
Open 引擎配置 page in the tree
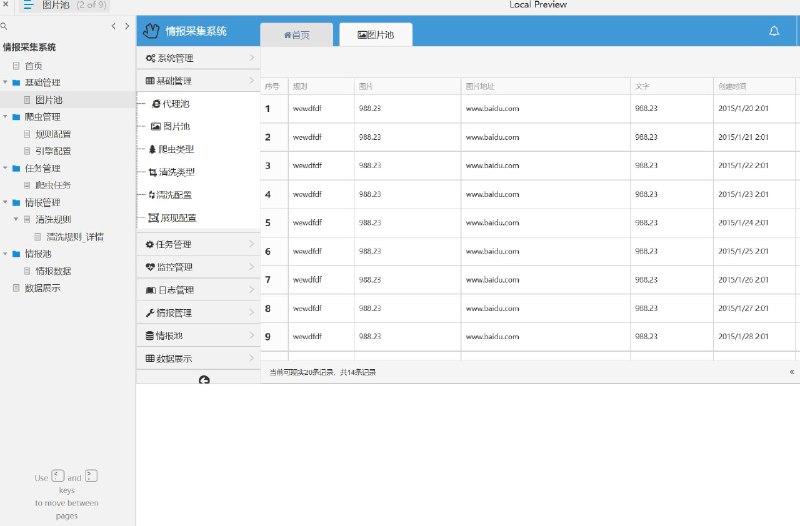[x=53, y=151]
